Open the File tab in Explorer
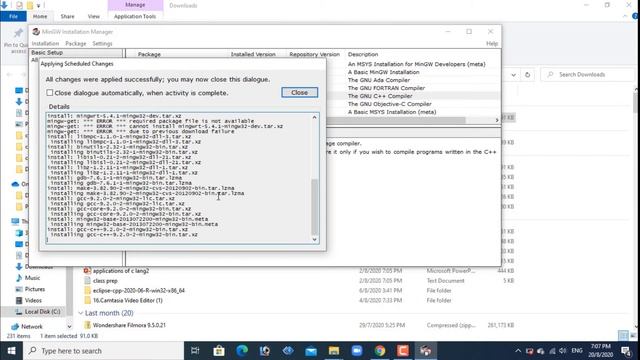Image resolution: width=640 pixels, height=360 pixels. pyautogui.click(x=13, y=16)
